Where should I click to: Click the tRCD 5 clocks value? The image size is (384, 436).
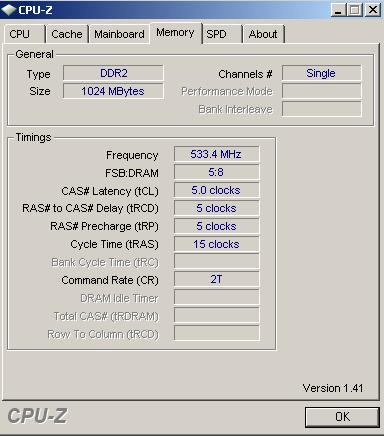(216, 208)
